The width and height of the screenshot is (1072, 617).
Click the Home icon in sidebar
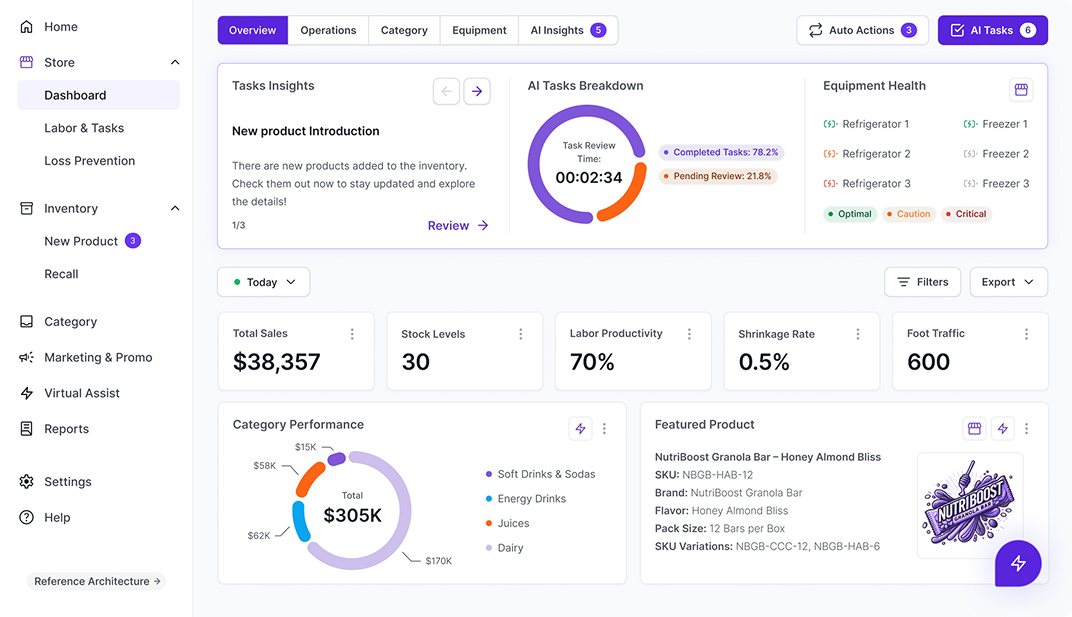coord(27,27)
